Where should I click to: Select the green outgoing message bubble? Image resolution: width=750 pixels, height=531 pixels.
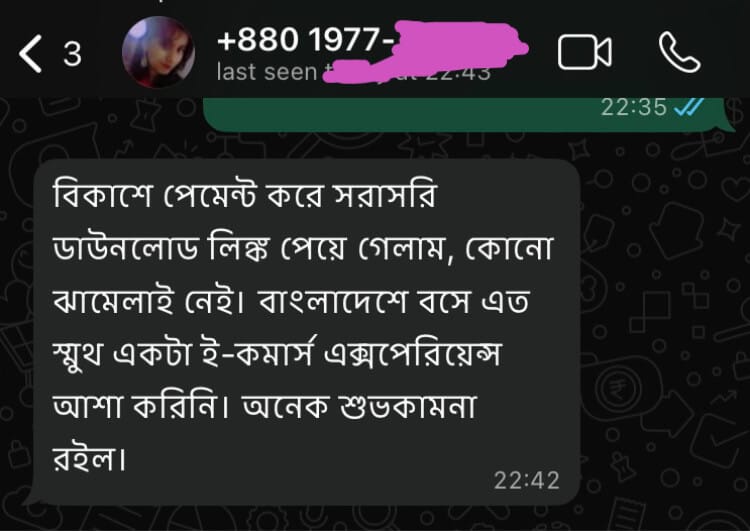point(469,114)
